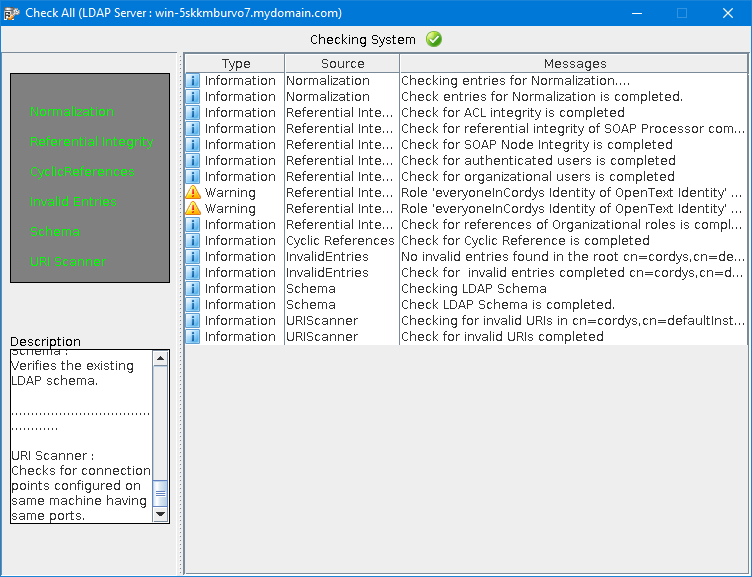The image size is (752, 577).
Task: Click the application icon in title bar
Action: click(12, 13)
